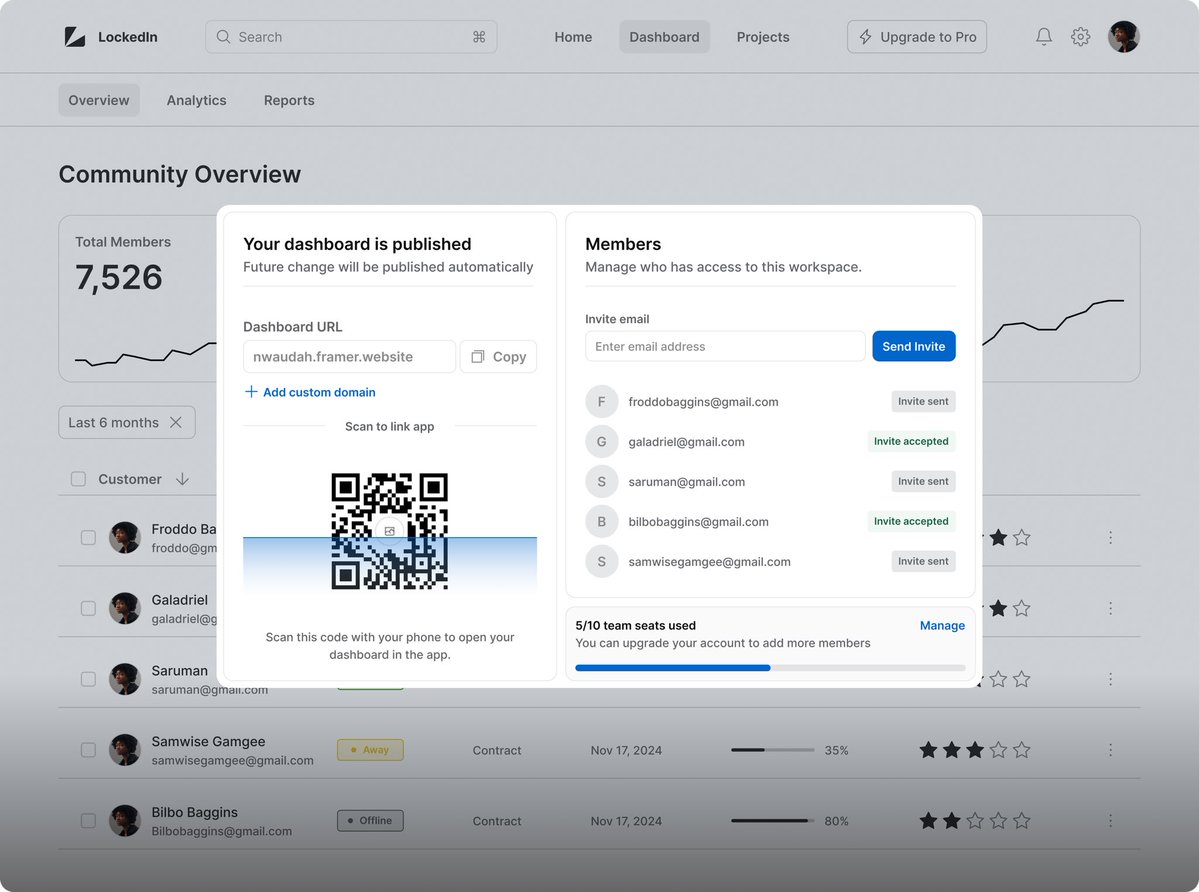
Task: Sort by Customer arrow icon
Action: pyautogui.click(x=182, y=479)
